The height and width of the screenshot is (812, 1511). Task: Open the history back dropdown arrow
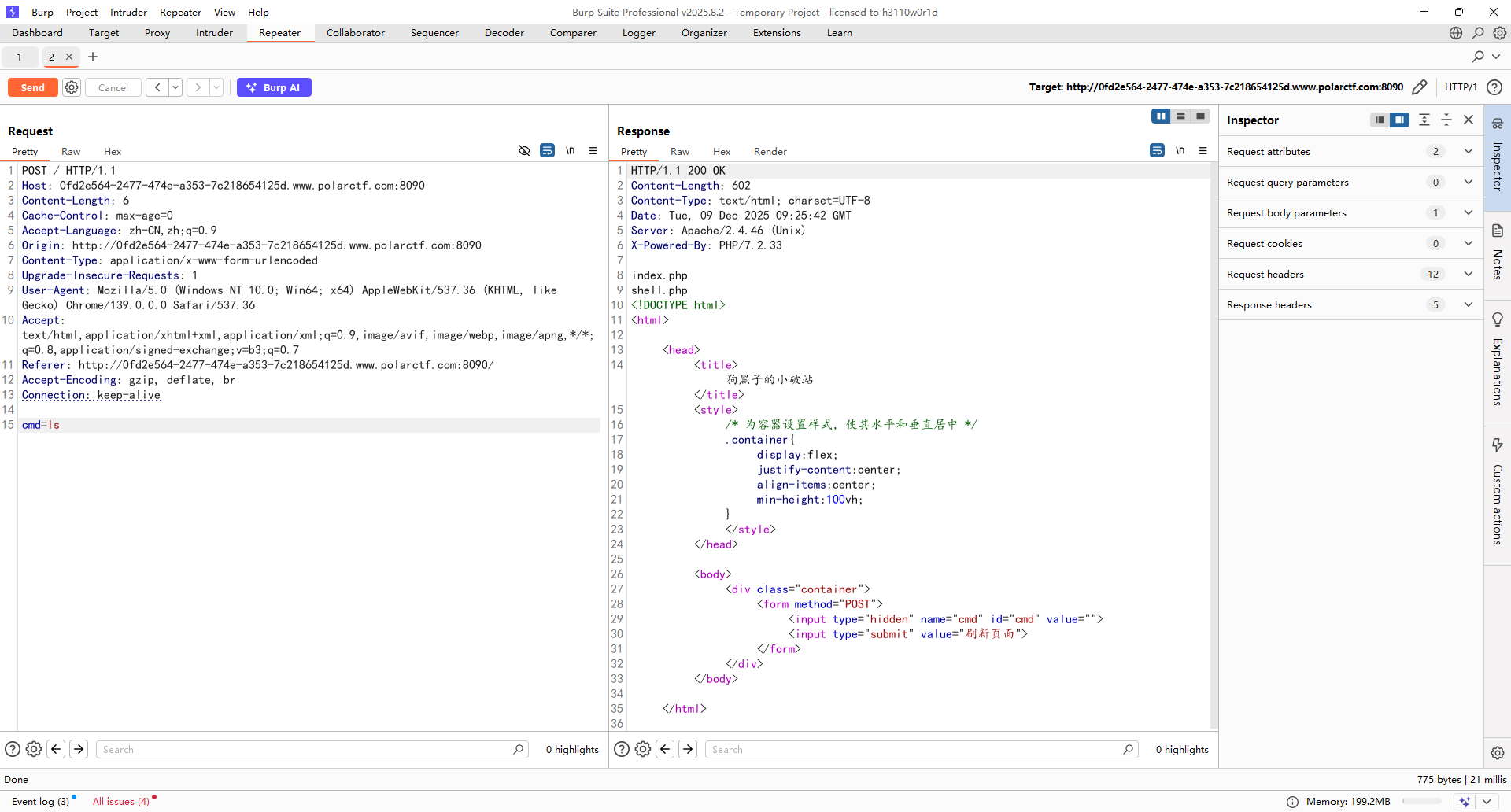(175, 87)
